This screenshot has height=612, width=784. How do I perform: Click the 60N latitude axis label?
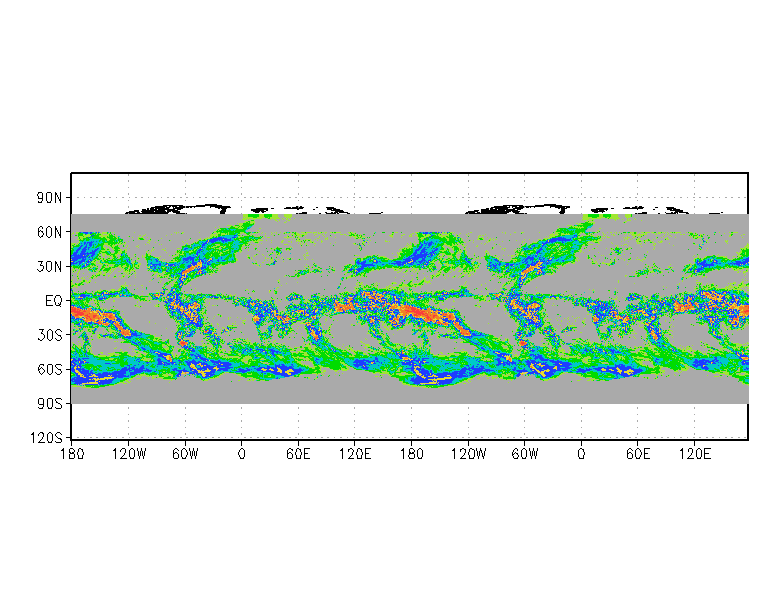tap(49, 232)
